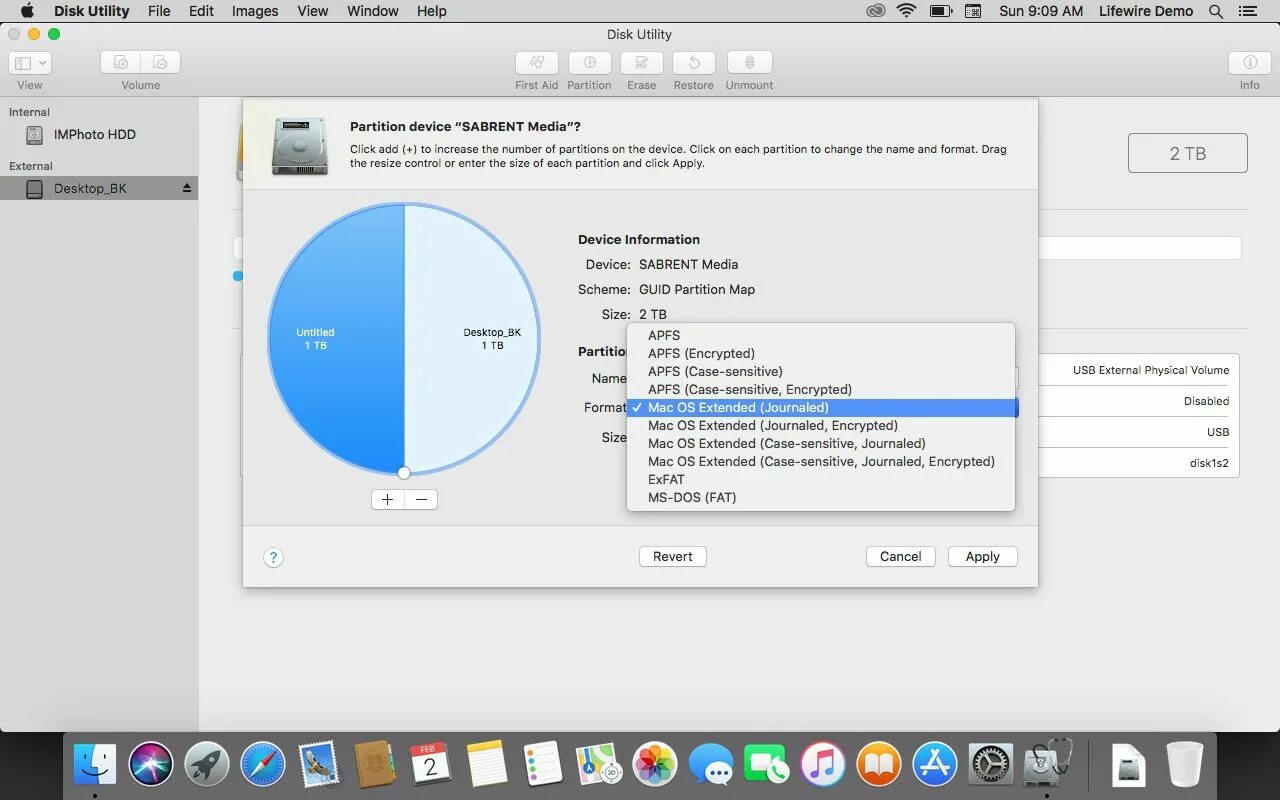1280x800 pixels.
Task: Open the Apple menu
Action: (27, 11)
